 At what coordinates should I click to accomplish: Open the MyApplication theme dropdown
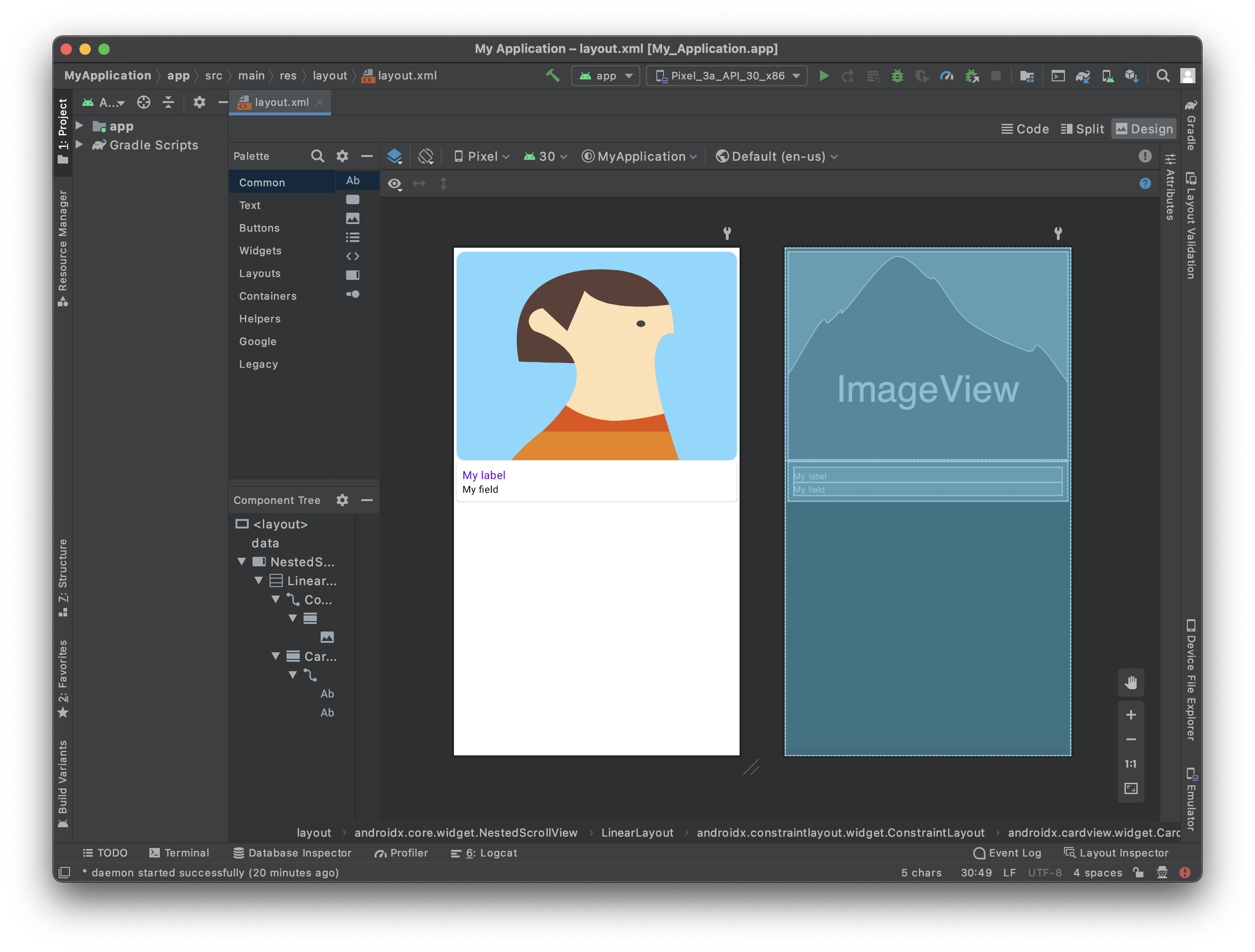(x=639, y=156)
